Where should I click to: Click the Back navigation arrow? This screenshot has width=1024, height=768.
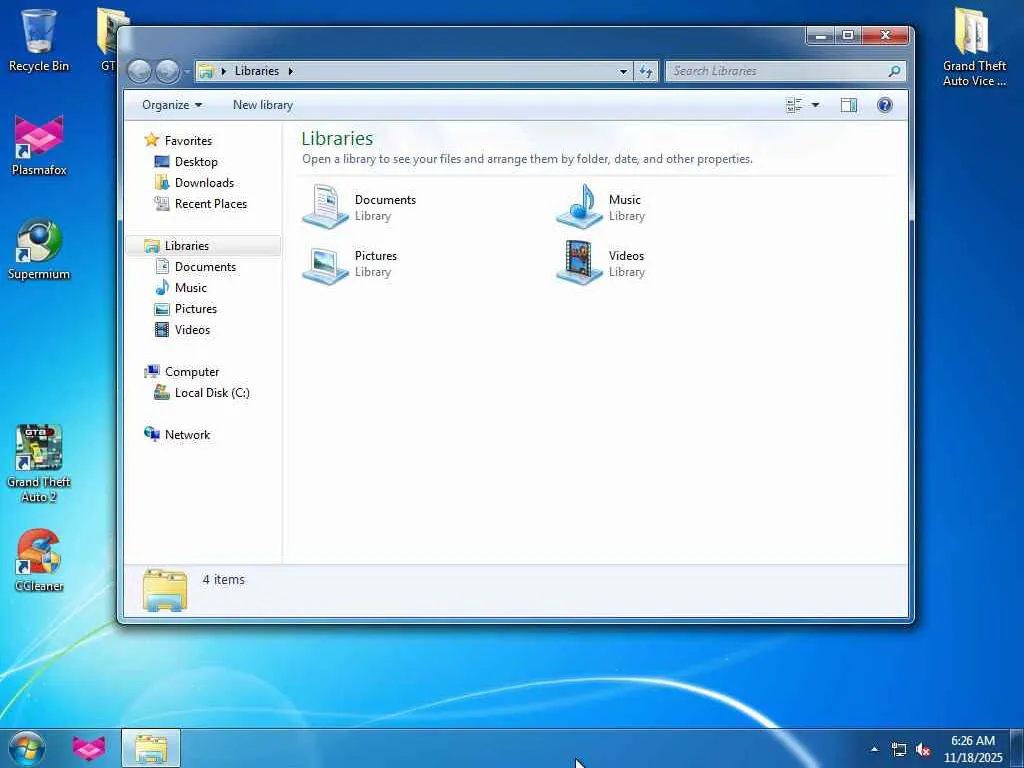(139, 71)
